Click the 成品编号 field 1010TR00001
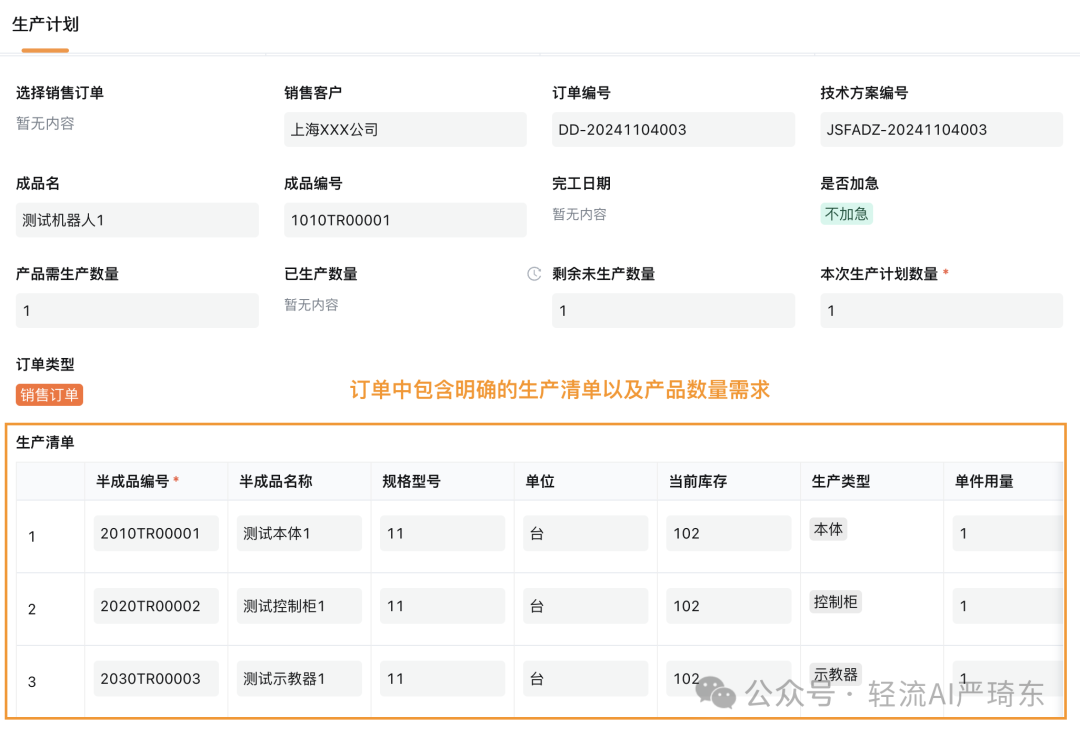The image size is (1080, 737). pyautogui.click(x=405, y=219)
